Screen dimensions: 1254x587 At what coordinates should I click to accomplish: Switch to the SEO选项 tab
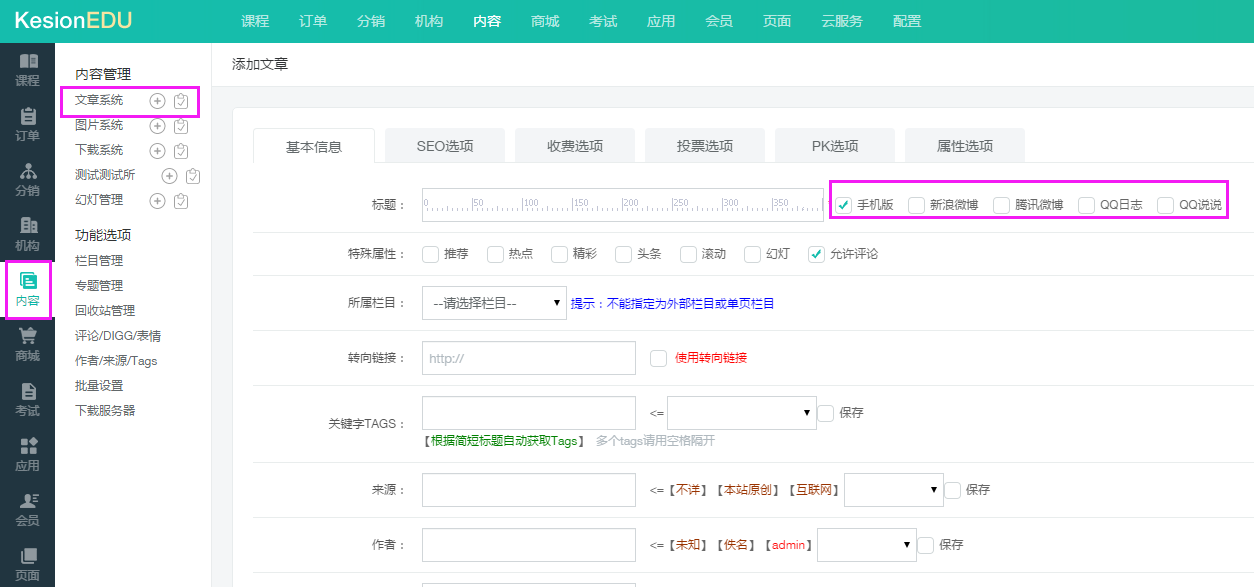445,146
